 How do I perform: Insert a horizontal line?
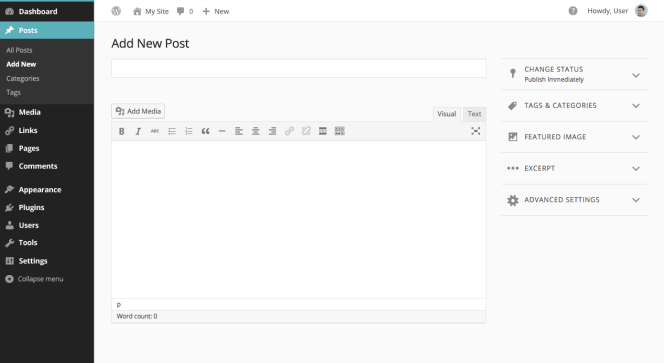pos(222,131)
